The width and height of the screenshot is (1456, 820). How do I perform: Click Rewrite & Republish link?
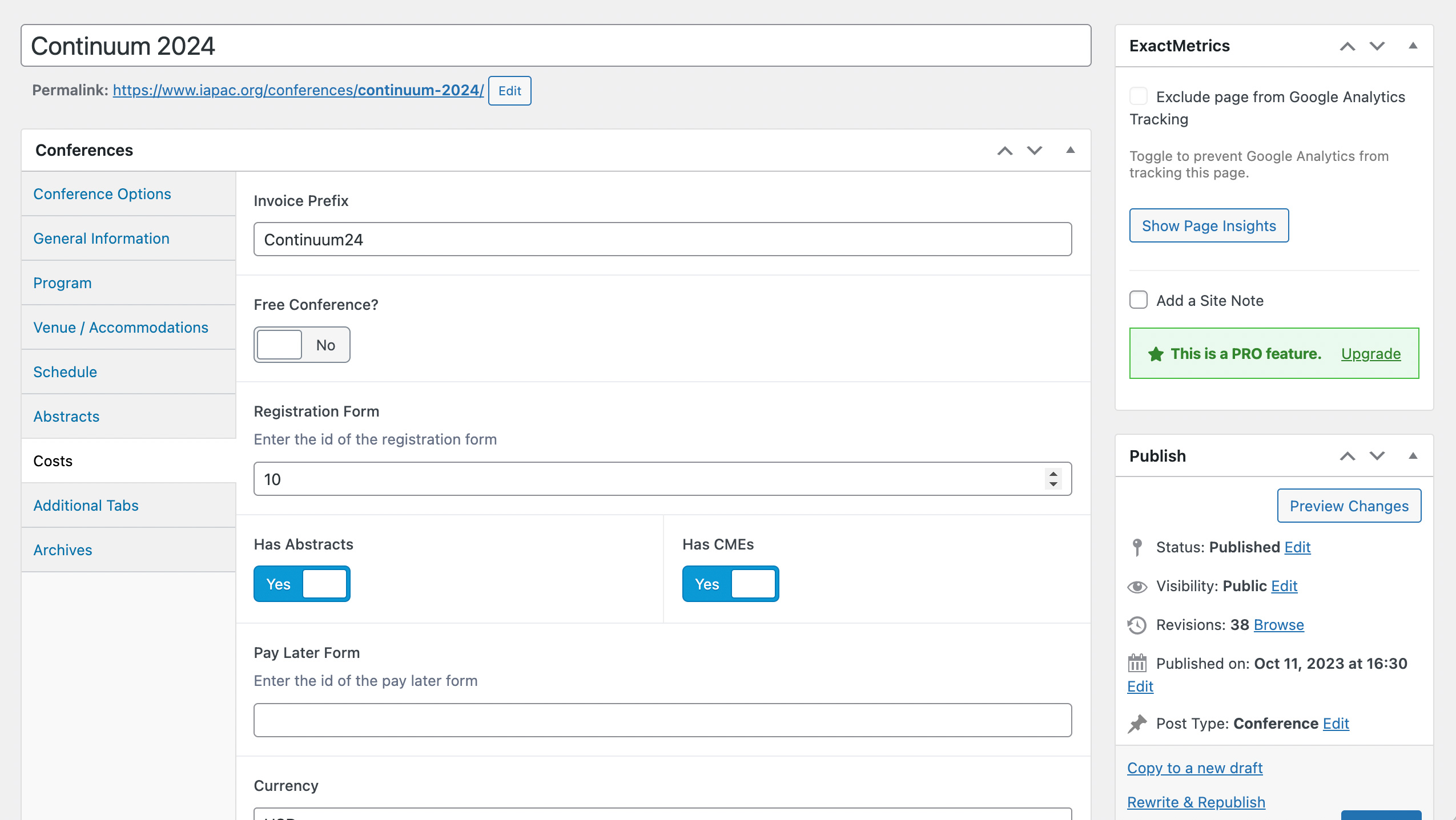click(x=1196, y=802)
